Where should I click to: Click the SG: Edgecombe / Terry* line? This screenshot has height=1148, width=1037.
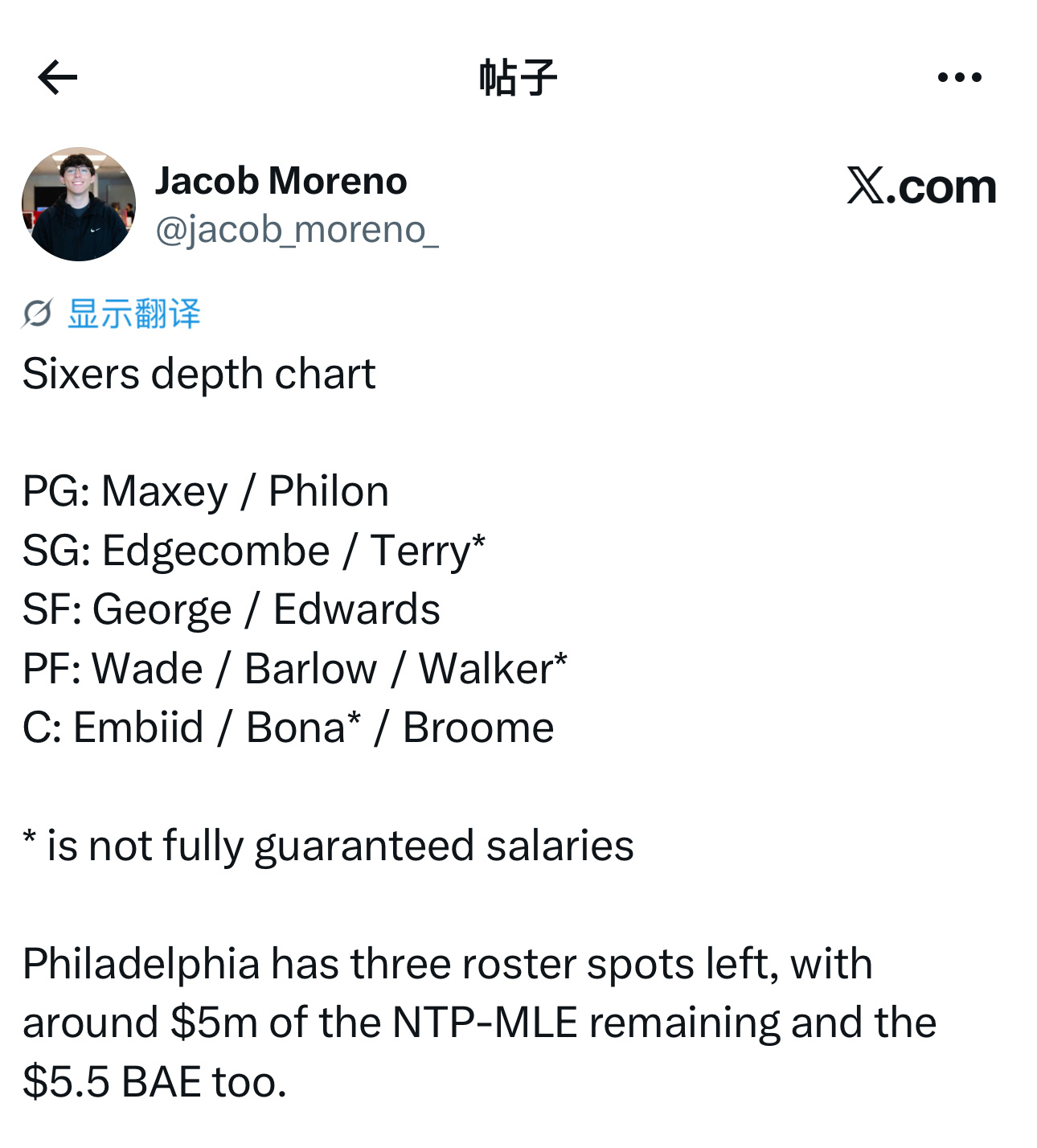pyautogui.click(x=254, y=551)
